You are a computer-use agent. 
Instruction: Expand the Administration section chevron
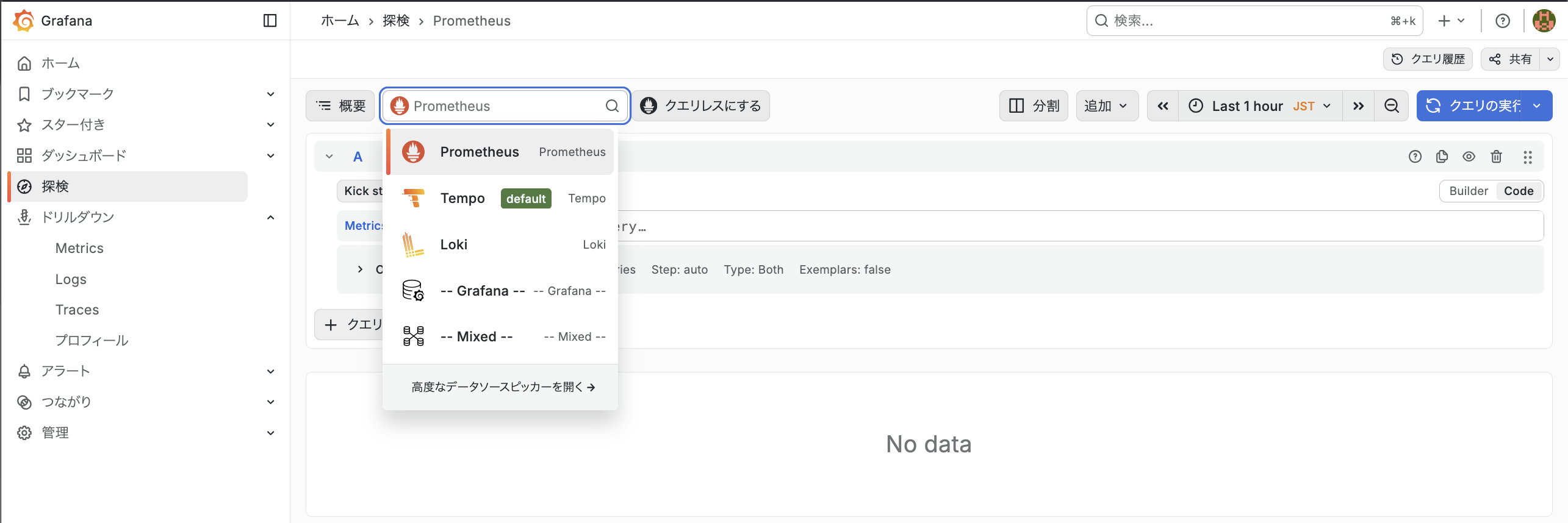click(271, 433)
